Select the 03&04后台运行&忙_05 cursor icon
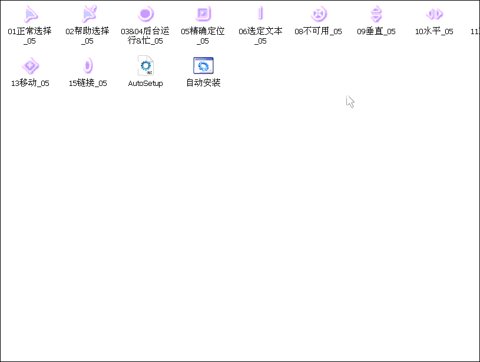The height and width of the screenshot is (362, 480). pos(146,14)
